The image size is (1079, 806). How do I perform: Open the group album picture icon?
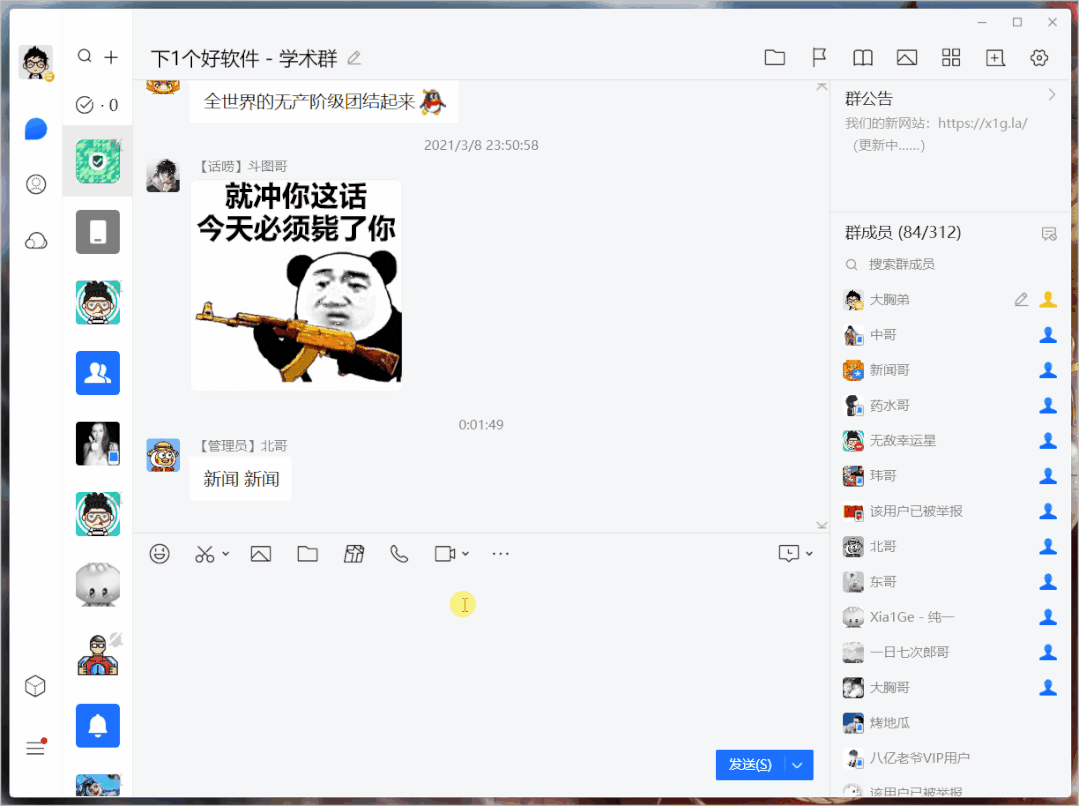coord(907,58)
